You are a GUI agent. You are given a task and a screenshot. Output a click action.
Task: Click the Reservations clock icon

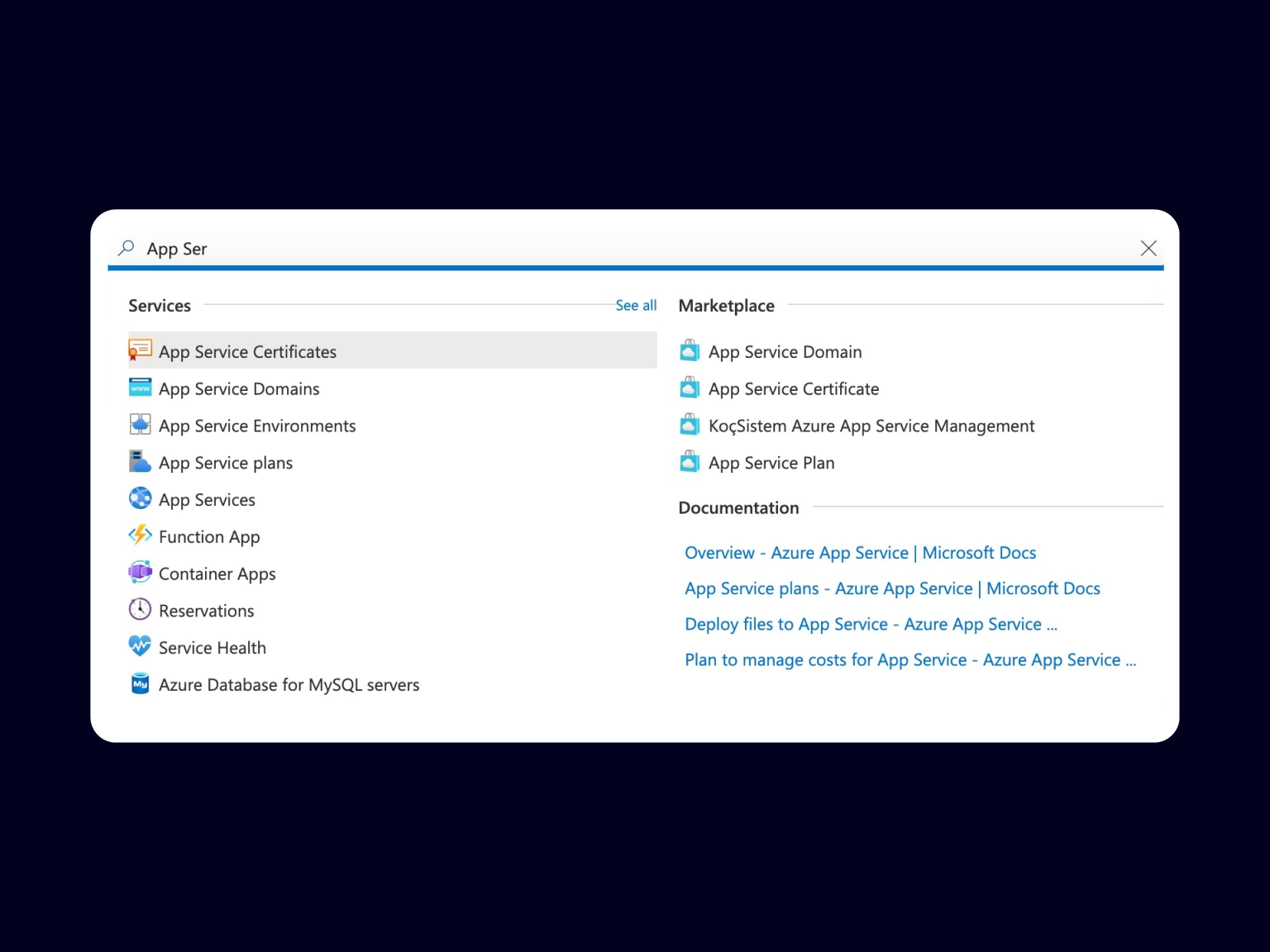pos(140,609)
